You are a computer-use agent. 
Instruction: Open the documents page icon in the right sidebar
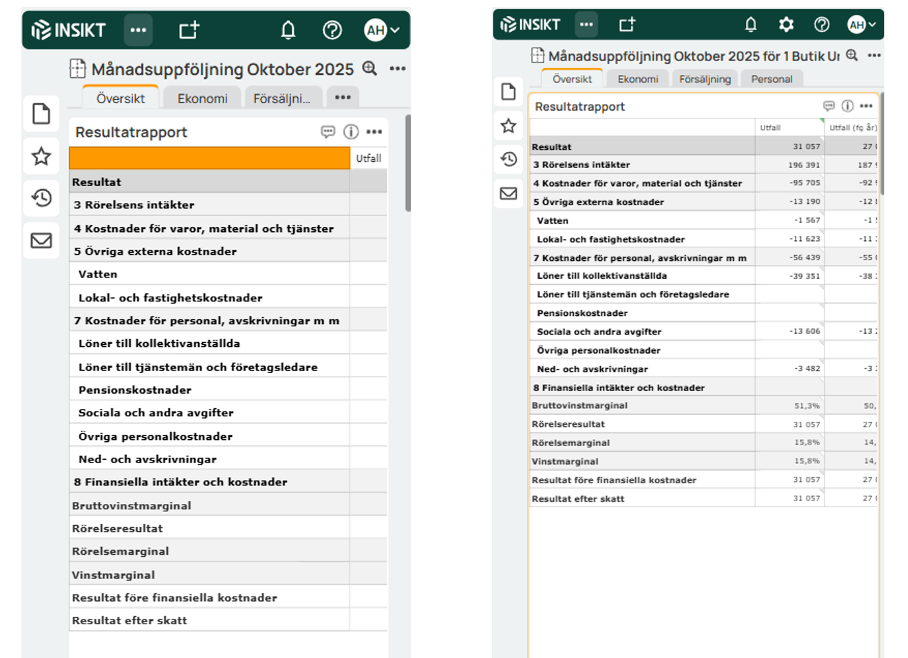coord(508,91)
